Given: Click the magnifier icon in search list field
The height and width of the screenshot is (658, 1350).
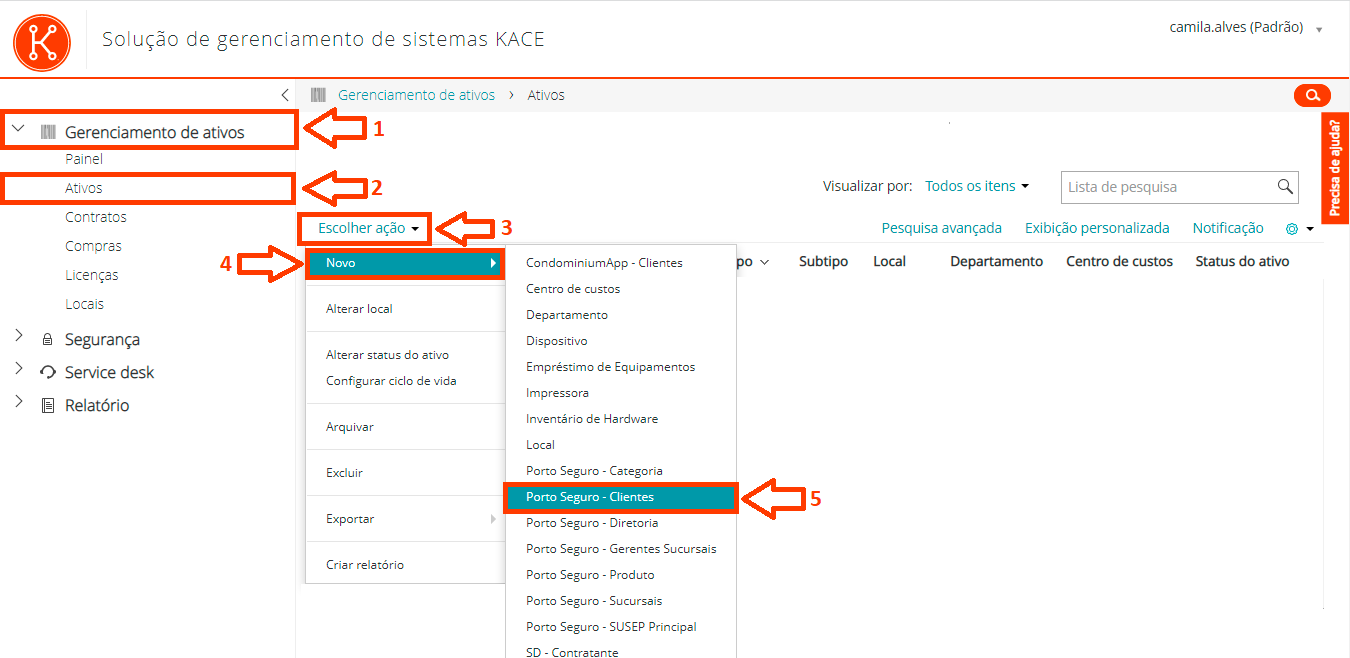Looking at the screenshot, I should pyautogui.click(x=1285, y=187).
